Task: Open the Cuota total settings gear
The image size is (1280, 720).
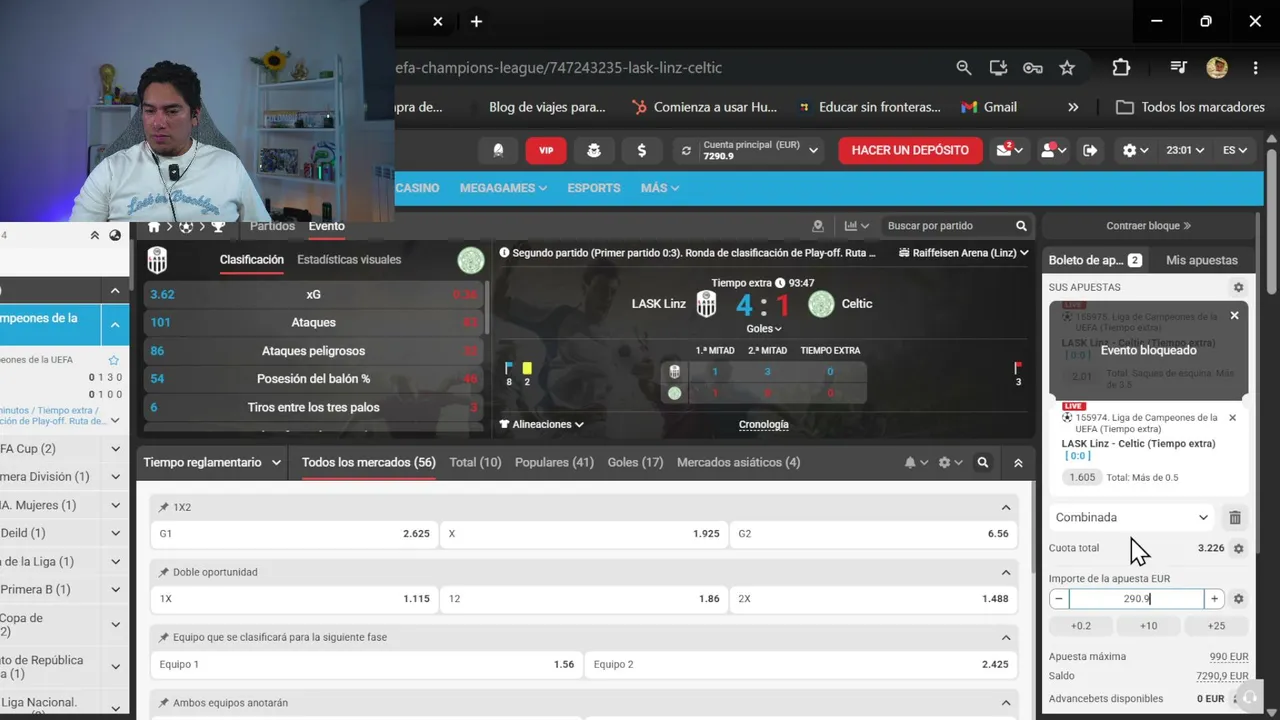Action: click(1238, 548)
